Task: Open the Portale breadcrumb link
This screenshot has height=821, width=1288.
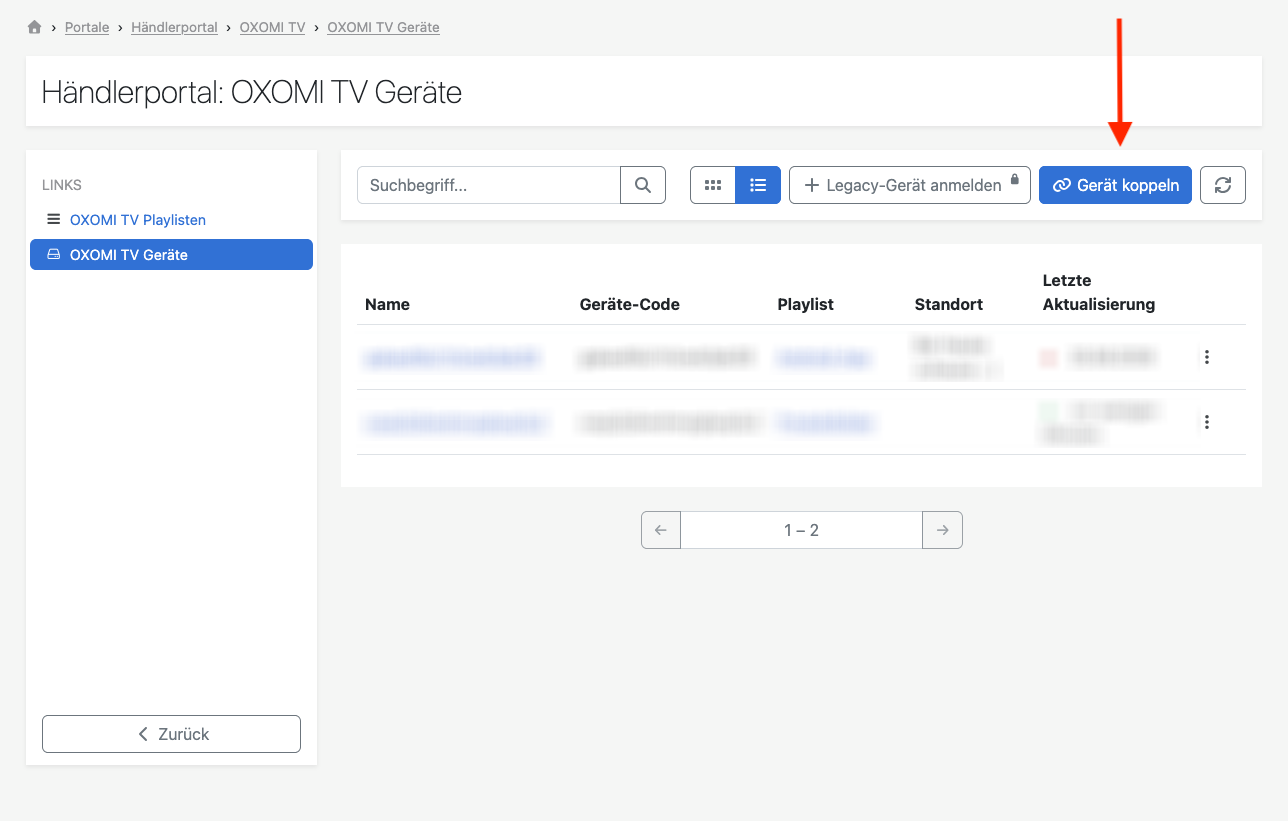Action: [x=87, y=27]
